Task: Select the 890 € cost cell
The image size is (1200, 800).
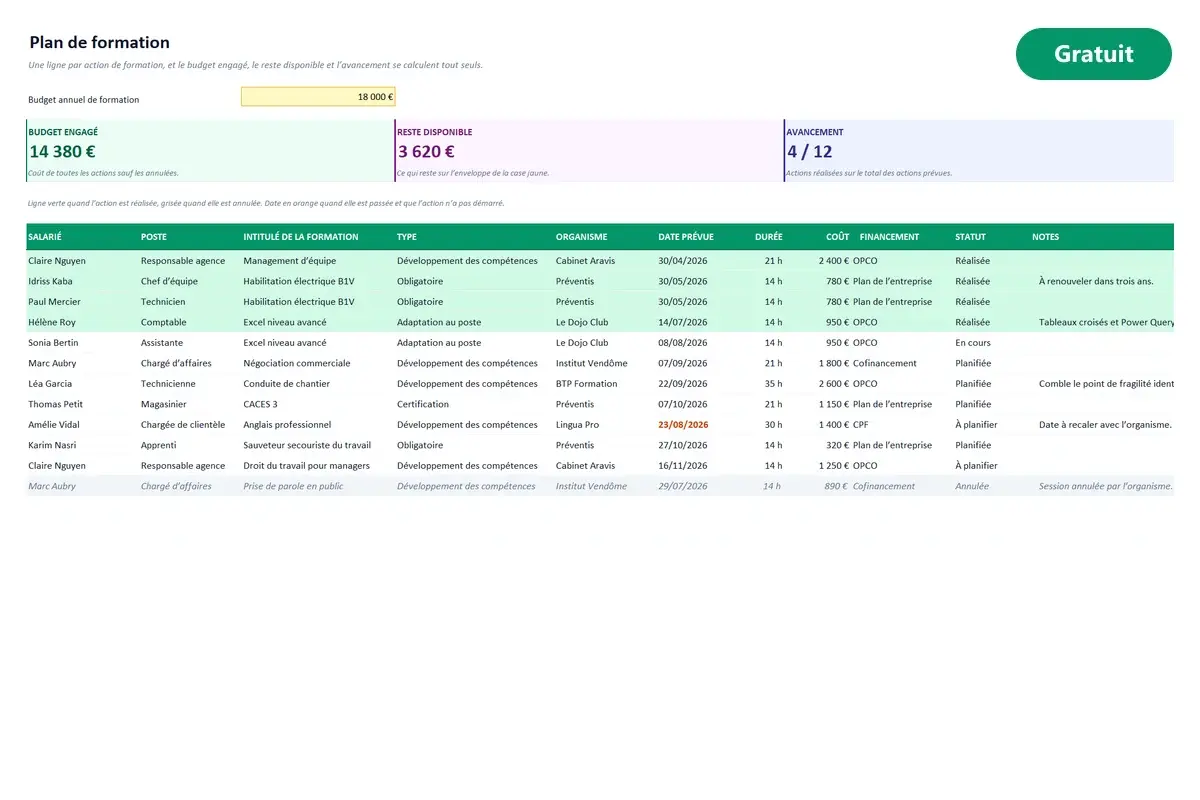Action: (836, 486)
